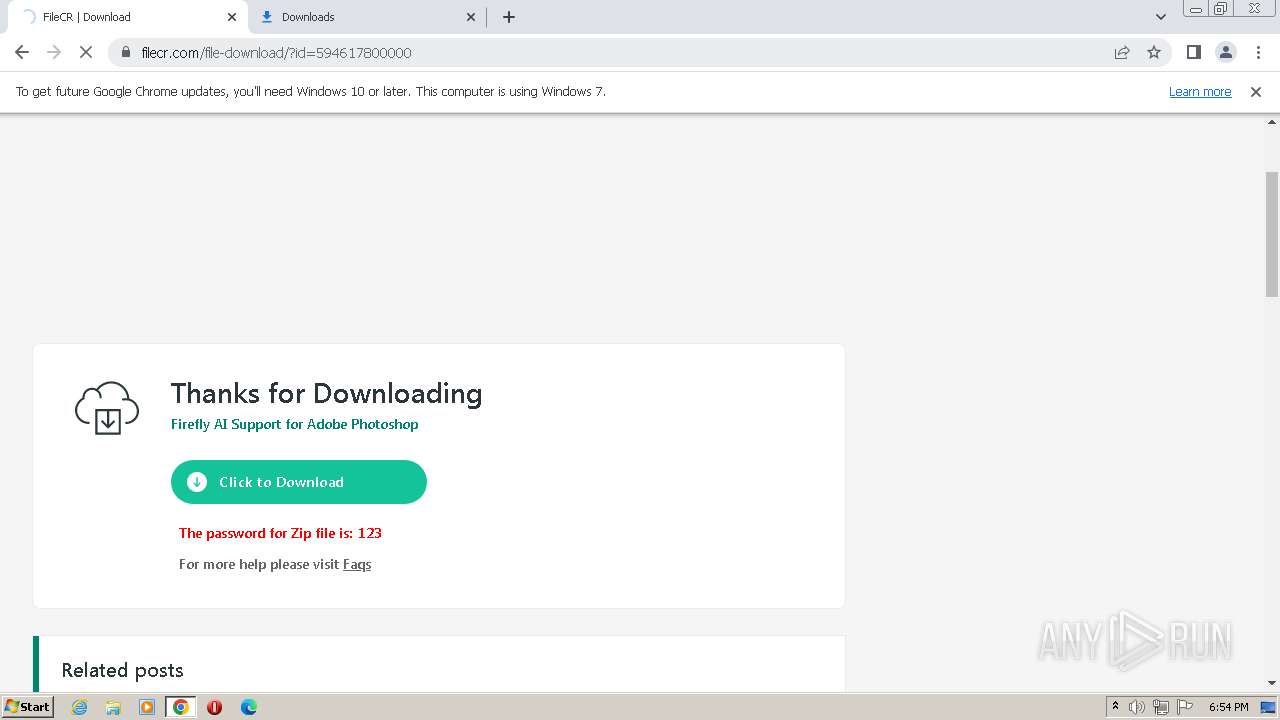Select the Zip password text

pyautogui.click(x=280, y=533)
